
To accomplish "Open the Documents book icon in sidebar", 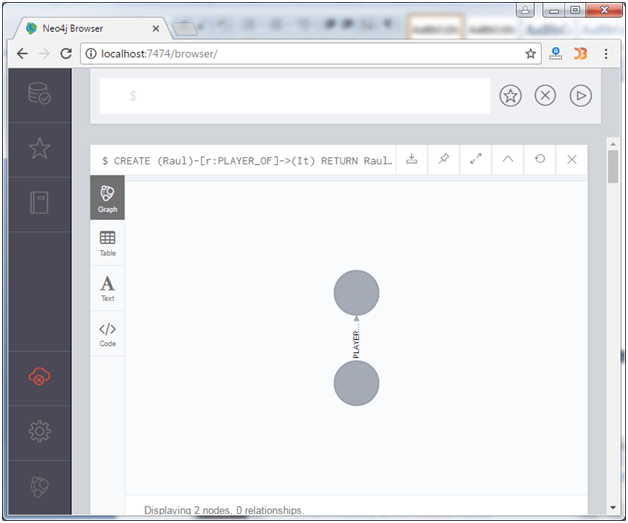I will [x=39, y=202].
